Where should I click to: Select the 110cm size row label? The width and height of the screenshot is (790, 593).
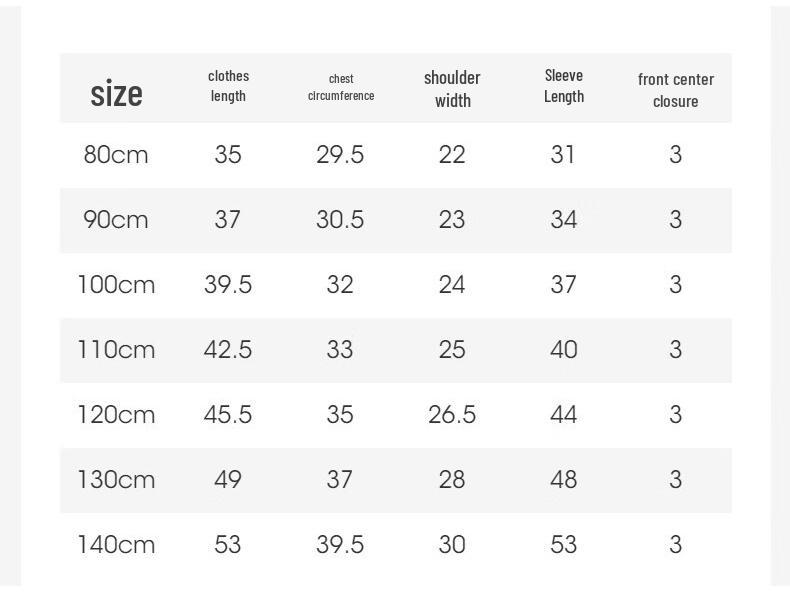pos(116,350)
